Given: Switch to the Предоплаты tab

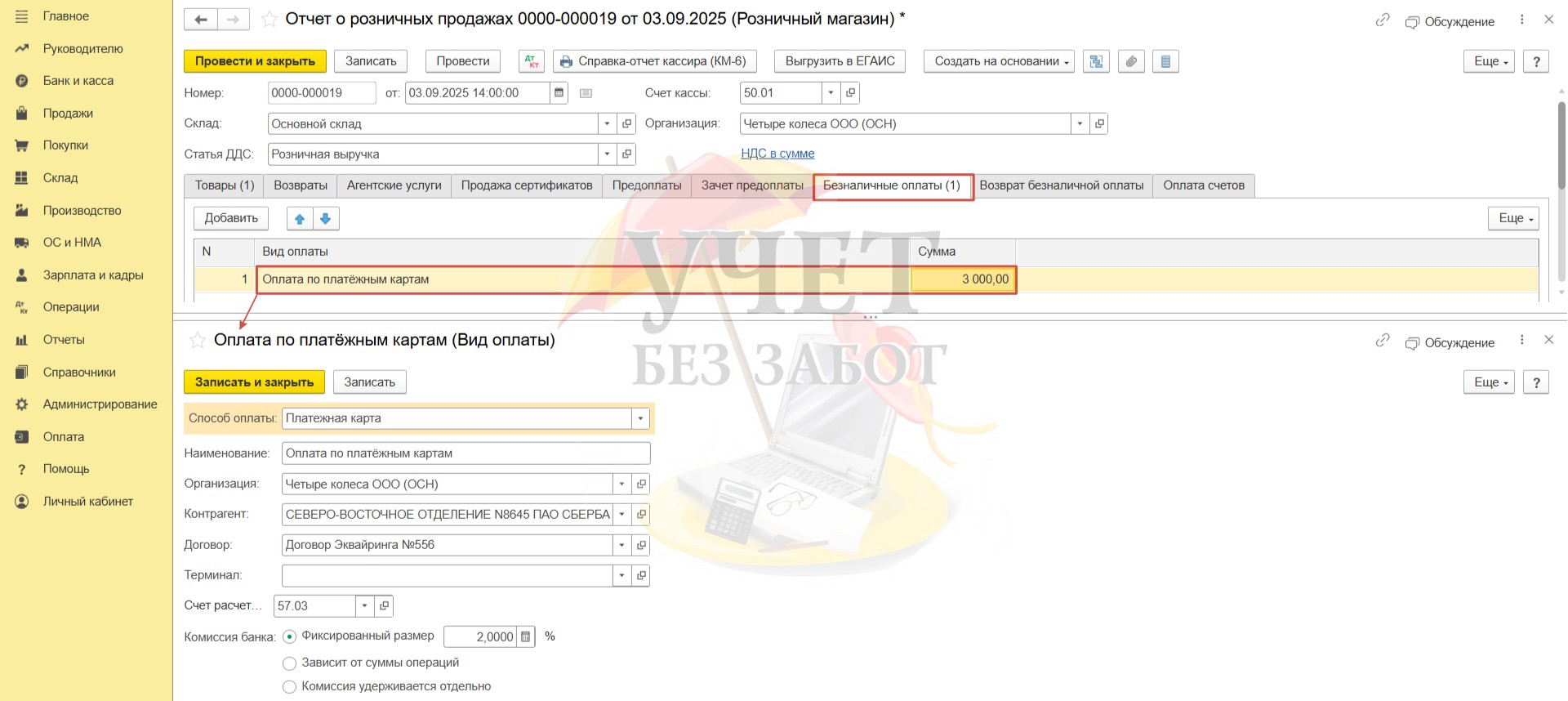Looking at the screenshot, I should click(647, 185).
